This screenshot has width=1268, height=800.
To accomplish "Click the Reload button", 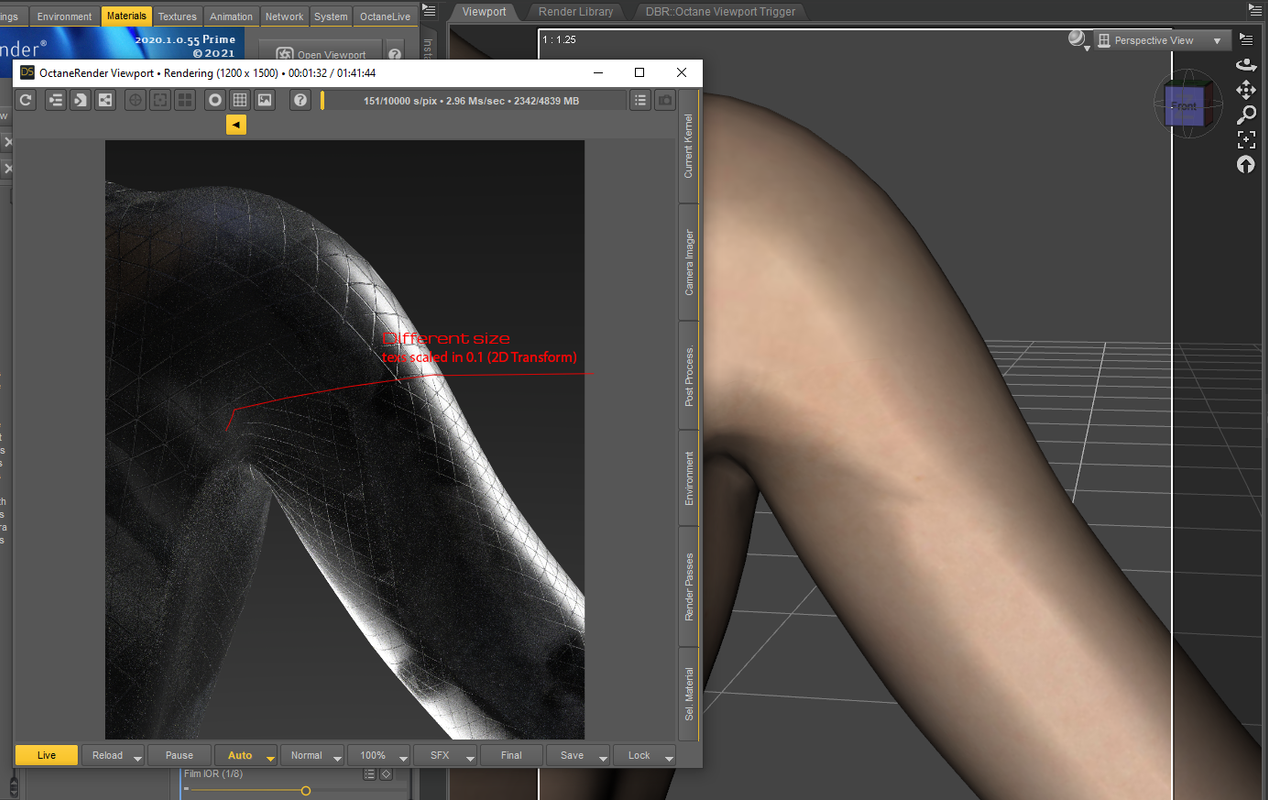I will coord(107,755).
